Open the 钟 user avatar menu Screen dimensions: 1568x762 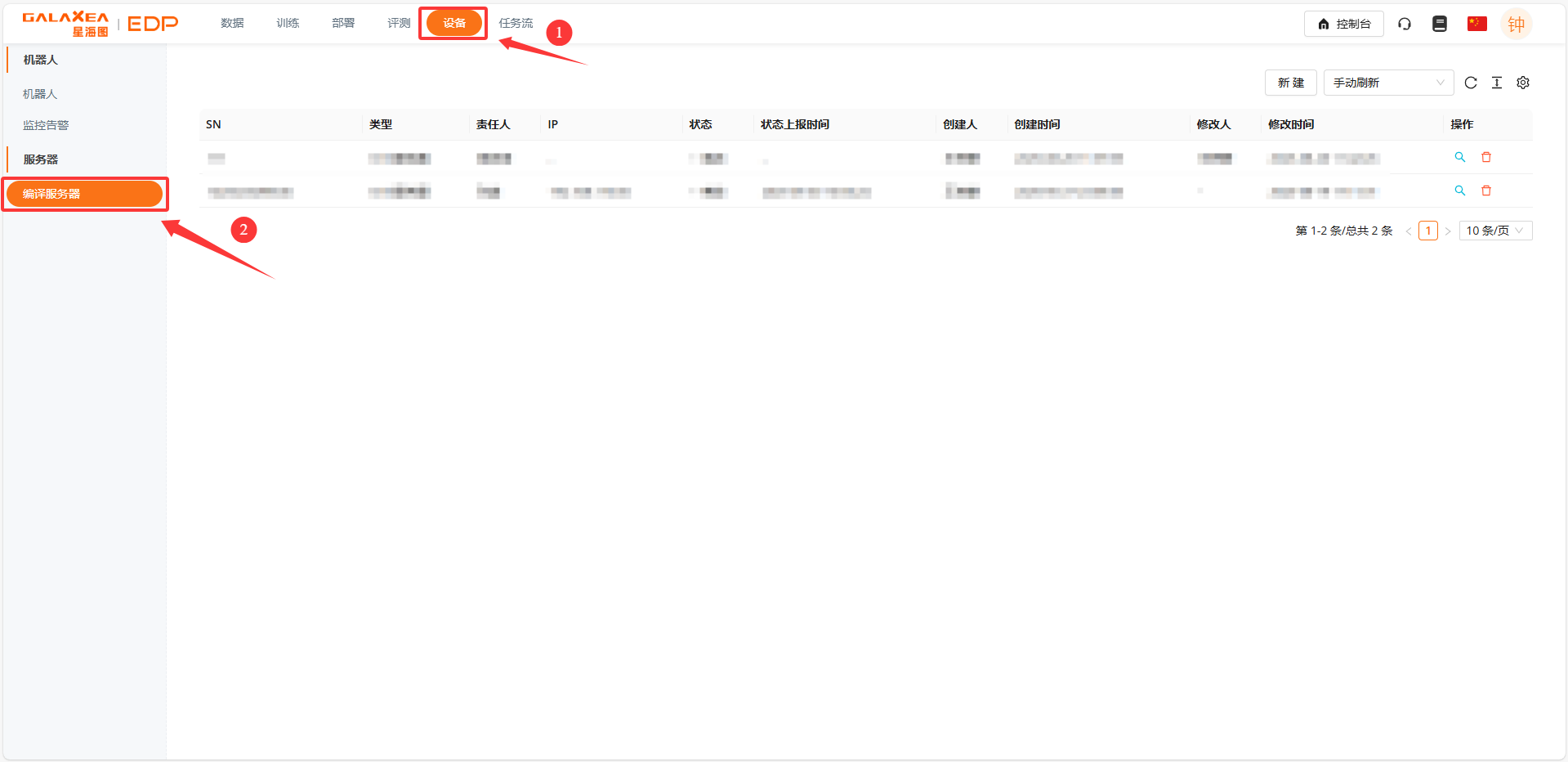1517,24
